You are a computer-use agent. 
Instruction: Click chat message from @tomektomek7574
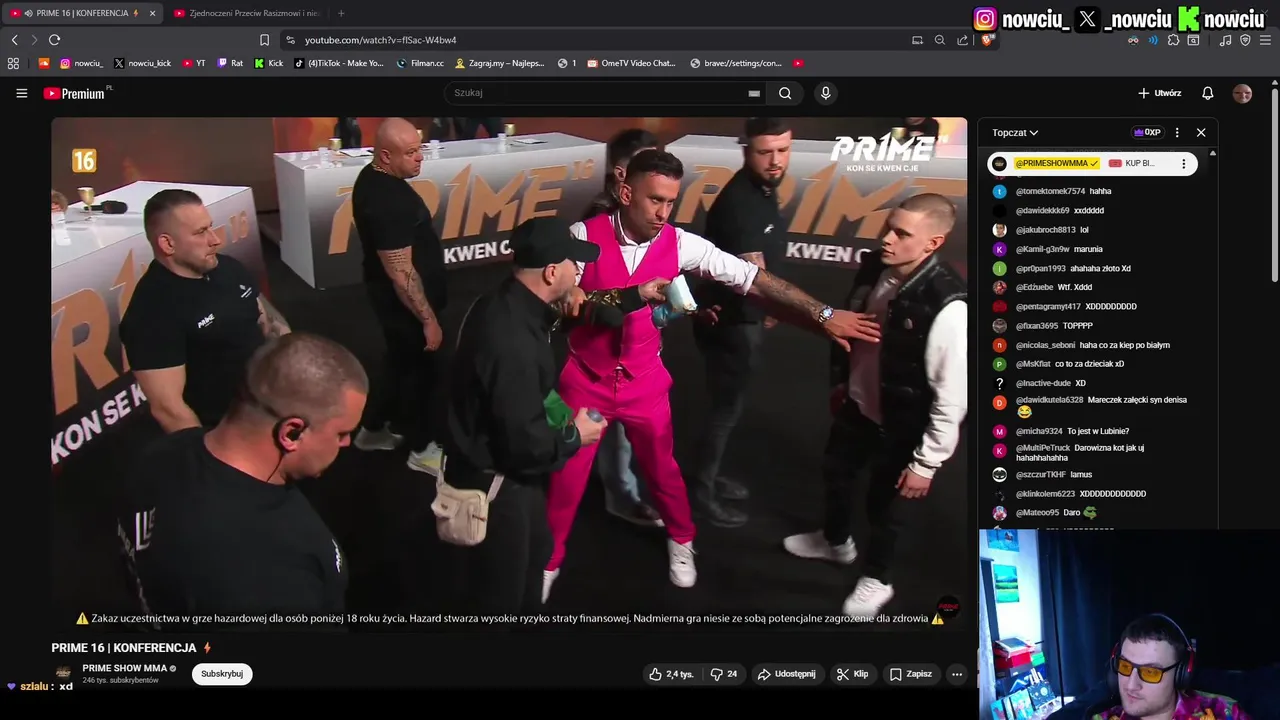pyautogui.click(x=1063, y=191)
